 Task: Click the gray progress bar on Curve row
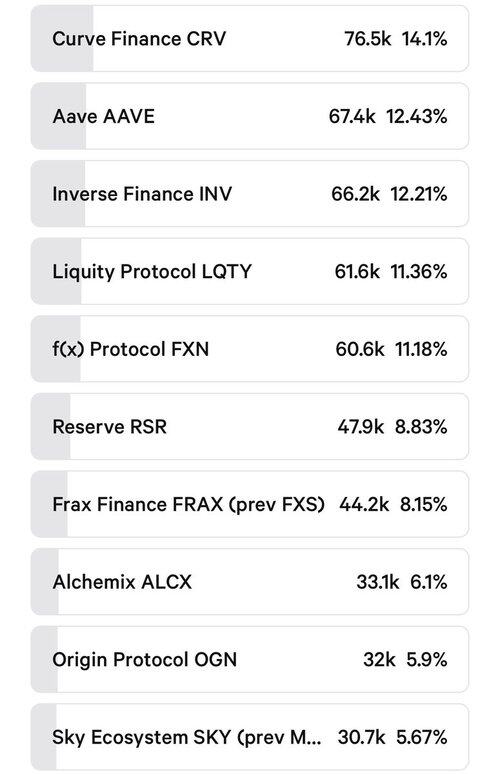coord(62,39)
